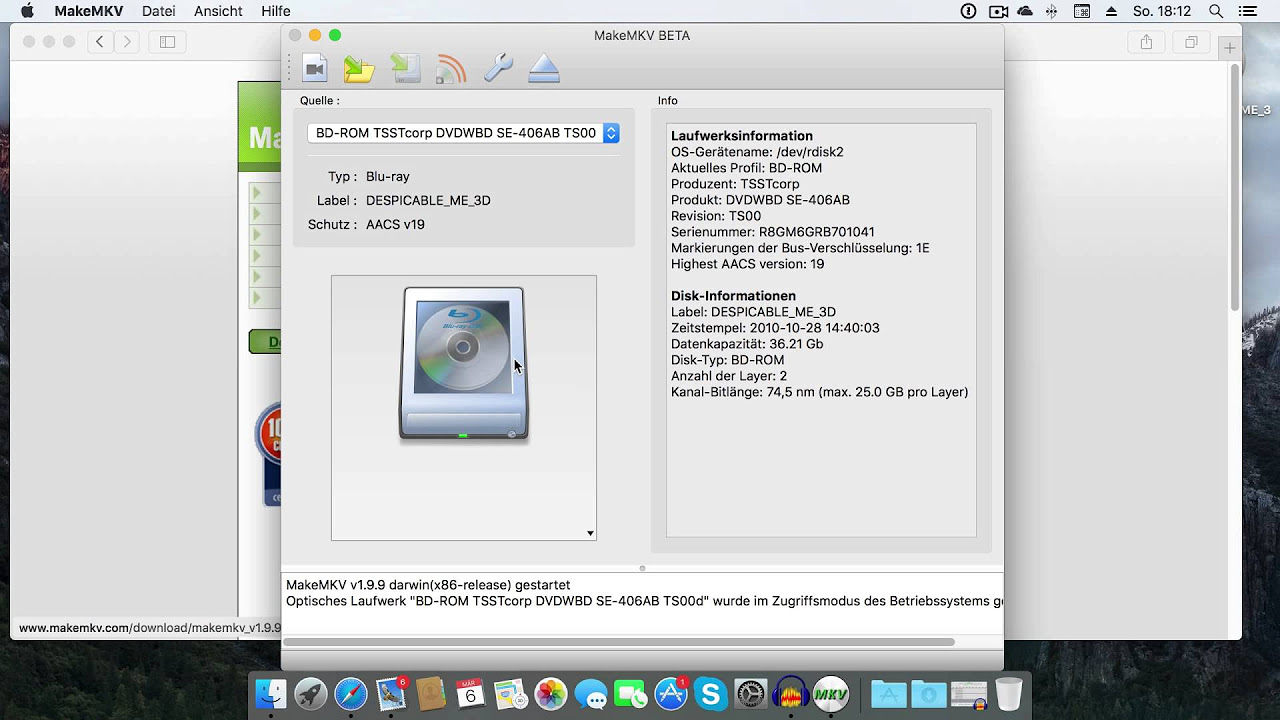Click the 'Disk-Informationen' heading

(733, 296)
